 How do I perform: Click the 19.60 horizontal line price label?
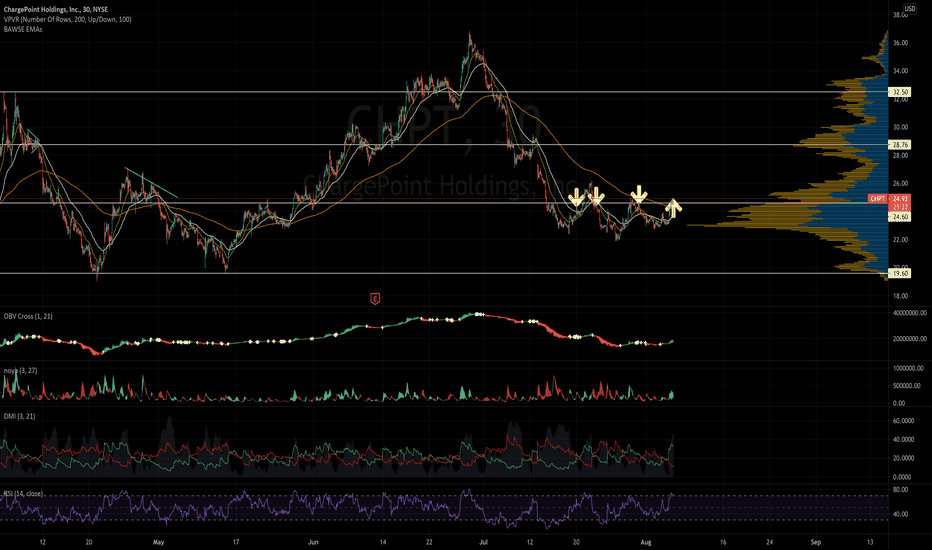[x=900, y=274]
